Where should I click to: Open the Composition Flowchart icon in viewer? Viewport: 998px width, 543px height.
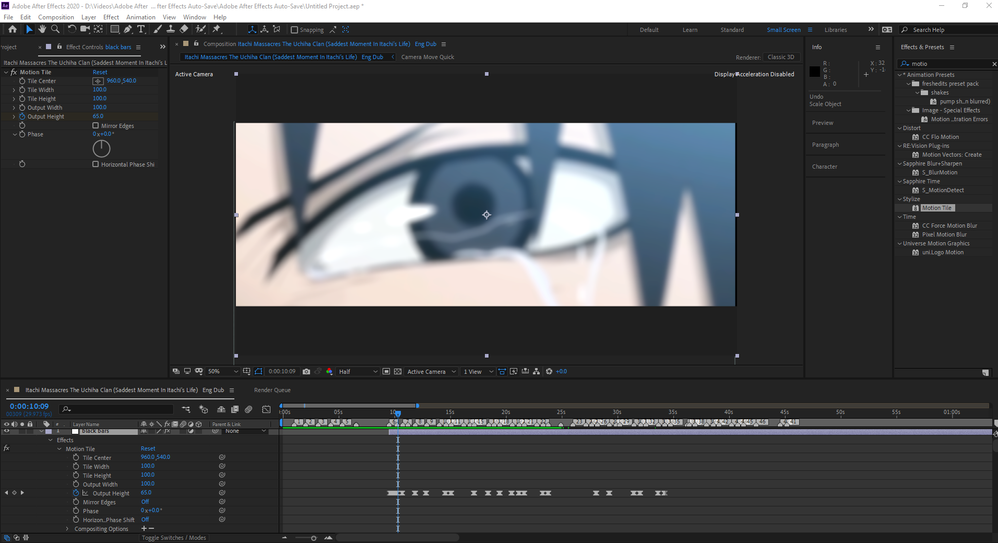(x=537, y=371)
